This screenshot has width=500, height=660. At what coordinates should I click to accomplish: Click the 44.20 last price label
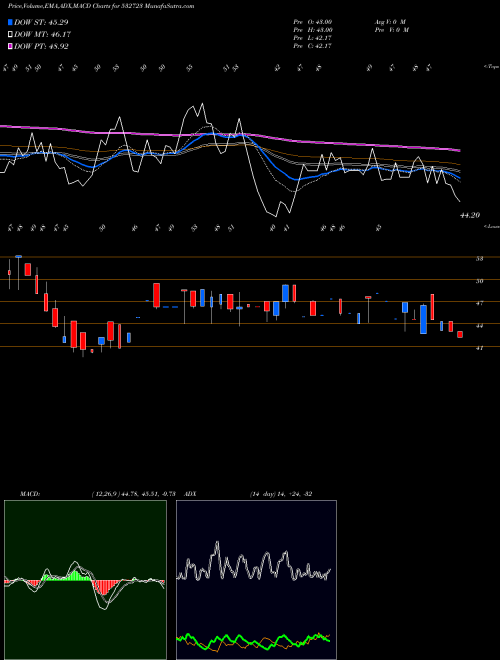tap(470, 216)
